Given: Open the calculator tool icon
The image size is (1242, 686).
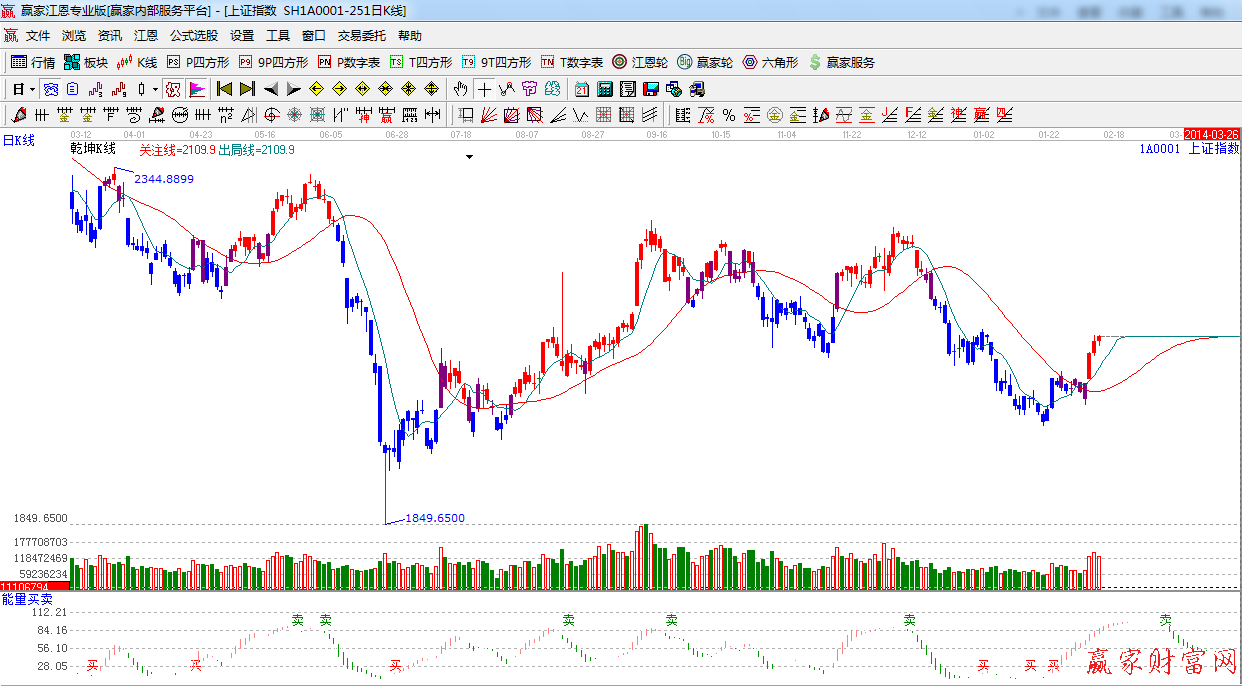Looking at the screenshot, I should (x=604, y=89).
